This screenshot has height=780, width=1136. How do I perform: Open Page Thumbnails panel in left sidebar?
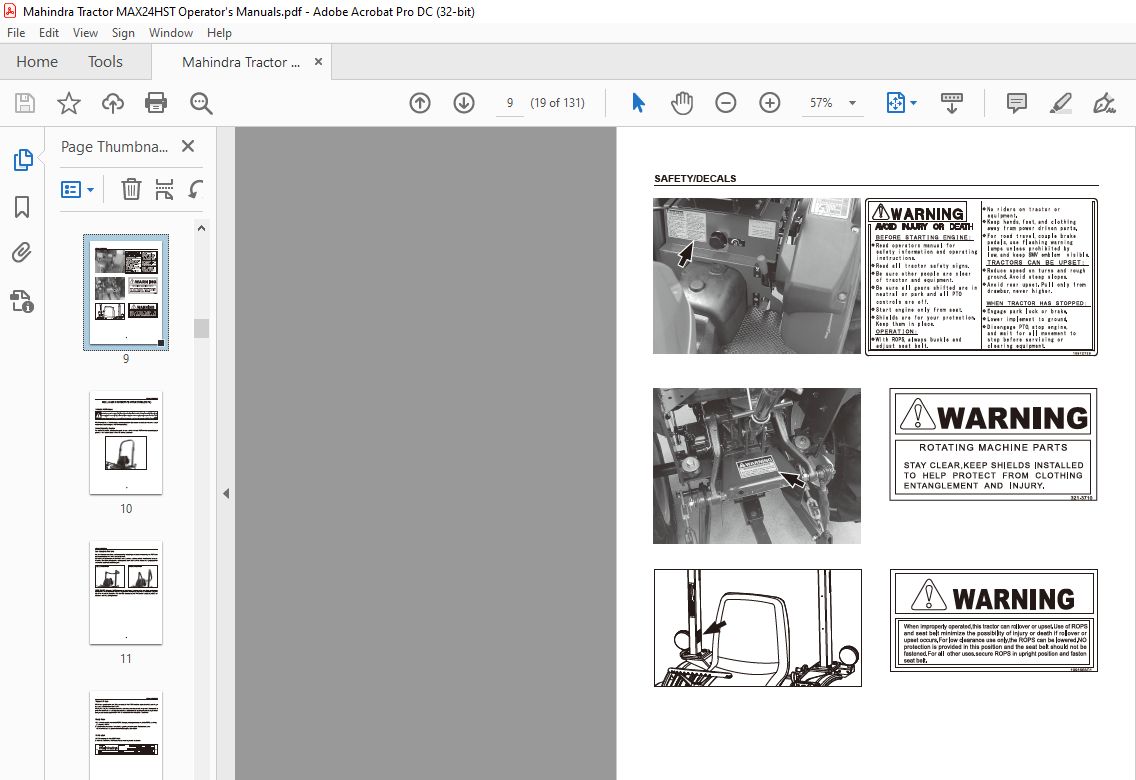coord(22,159)
